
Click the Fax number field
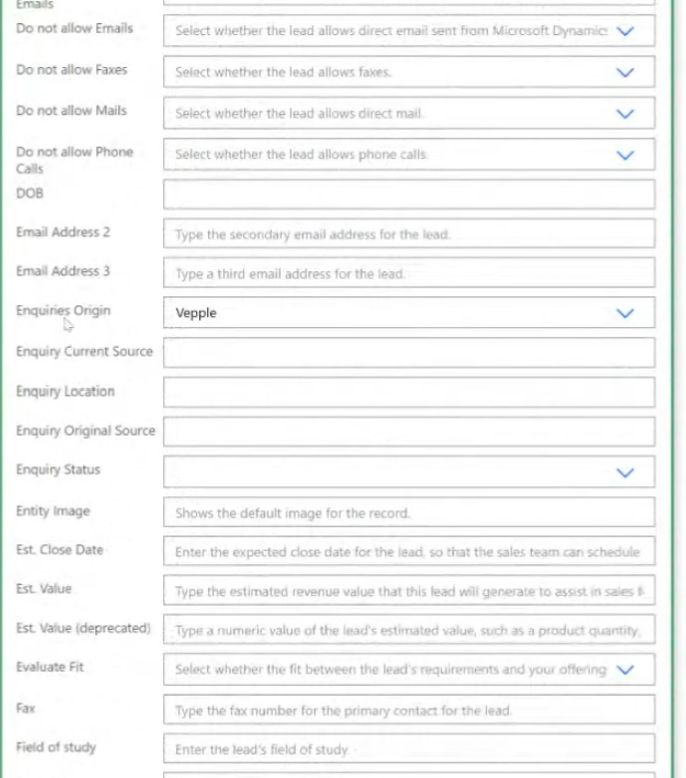coord(409,710)
